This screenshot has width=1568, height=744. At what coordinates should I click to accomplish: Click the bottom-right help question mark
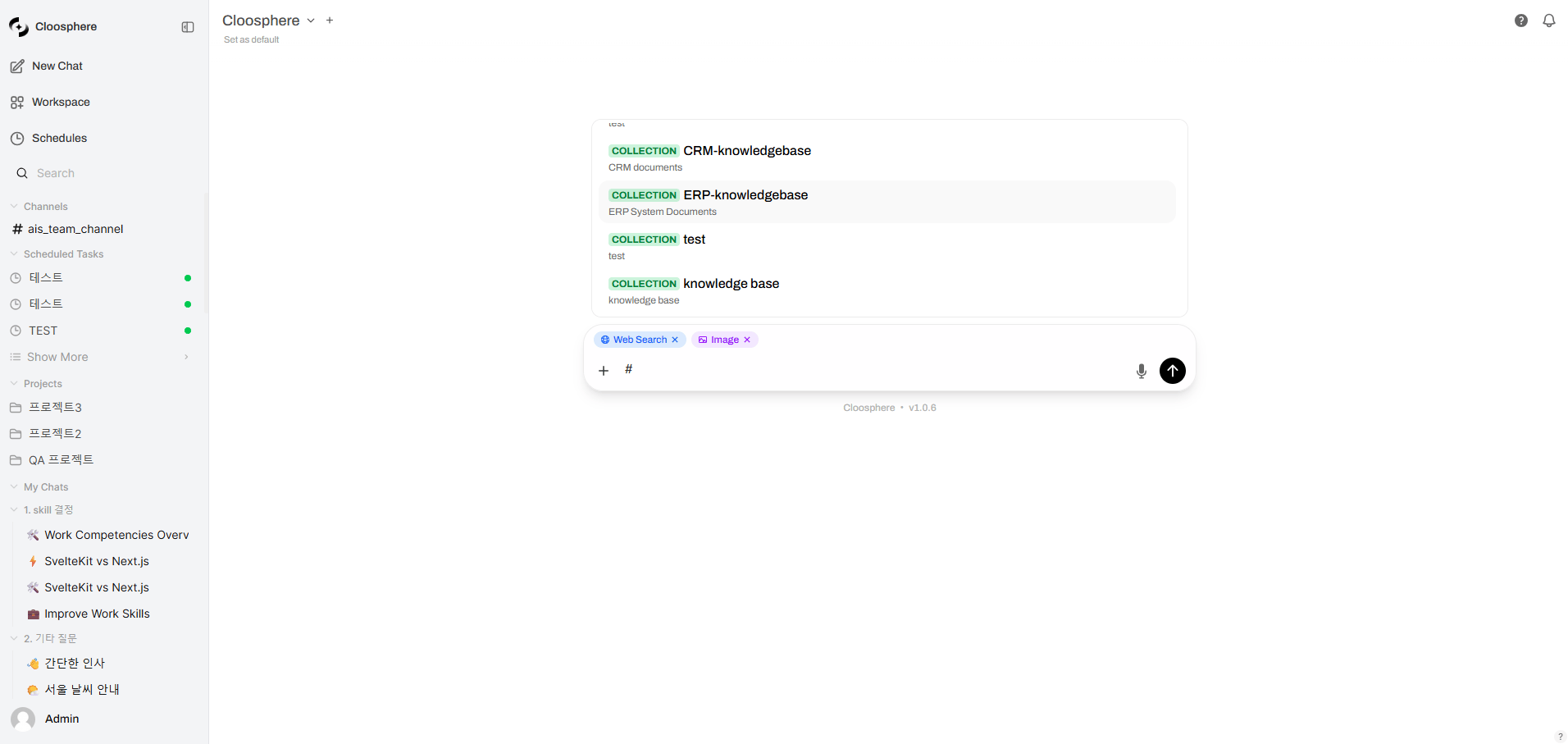(1560, 737)
